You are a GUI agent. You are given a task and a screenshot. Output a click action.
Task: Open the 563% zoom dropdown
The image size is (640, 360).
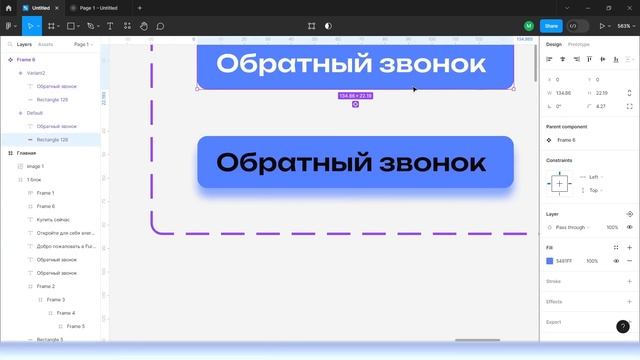(x=626, y=26)
